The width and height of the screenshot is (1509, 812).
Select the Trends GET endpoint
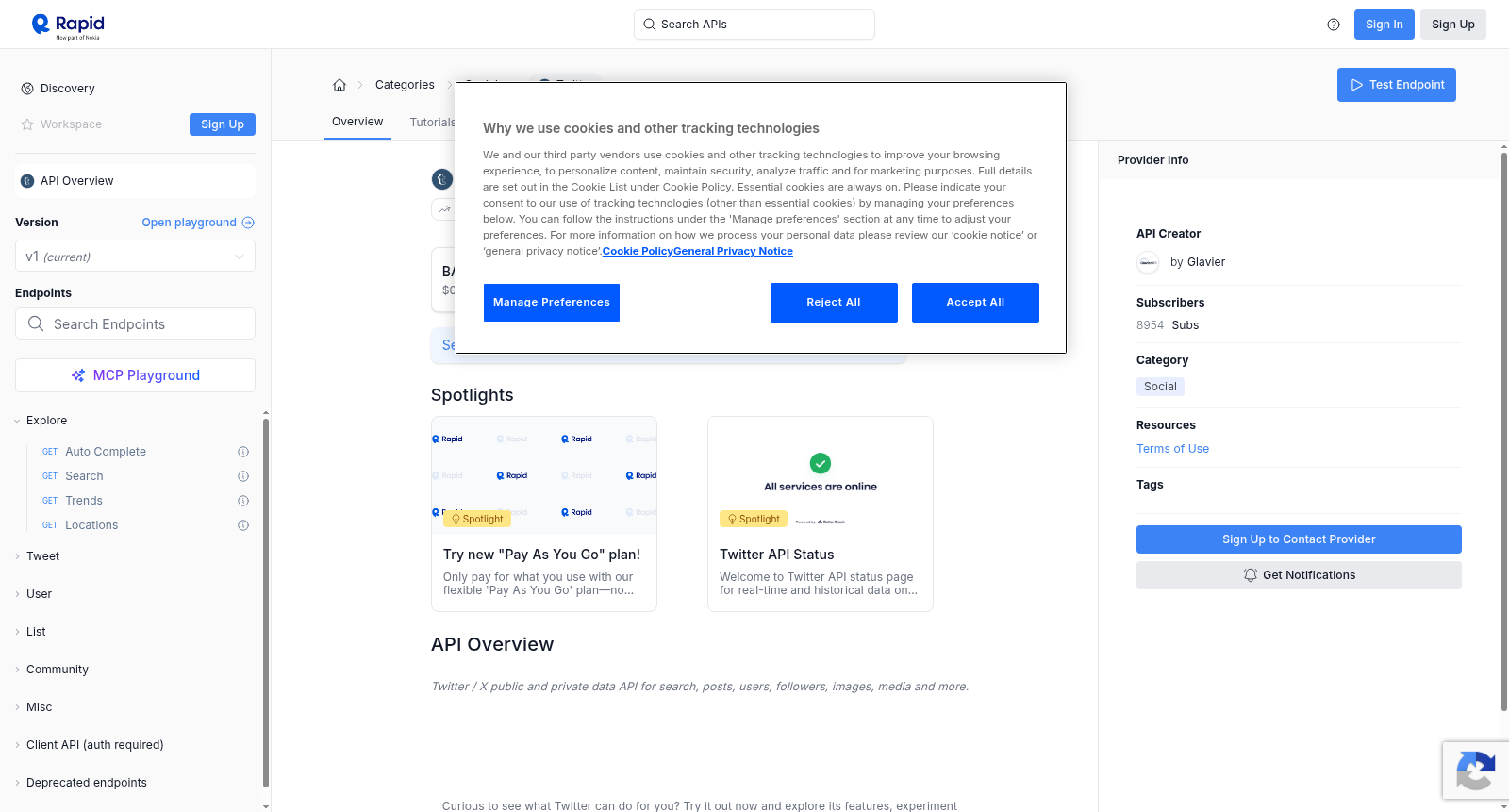(x=84, y=501)
